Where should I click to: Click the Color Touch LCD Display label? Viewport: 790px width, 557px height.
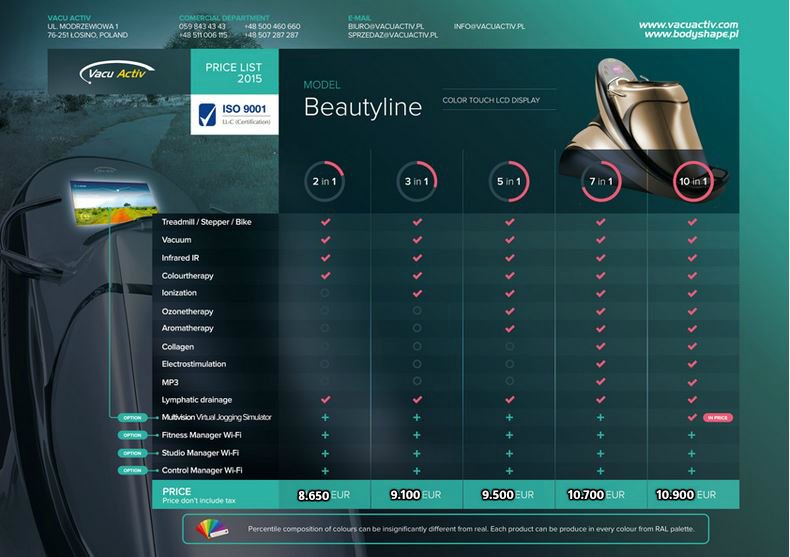pyautogui.click(x=498, y=100)
